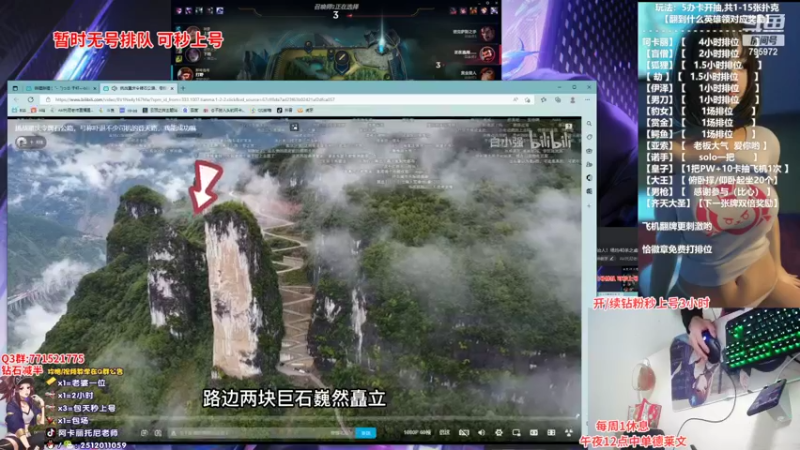This screenshot has width=800, height=450.
Task: Refresh the browser page
Action: coord(31,99)
